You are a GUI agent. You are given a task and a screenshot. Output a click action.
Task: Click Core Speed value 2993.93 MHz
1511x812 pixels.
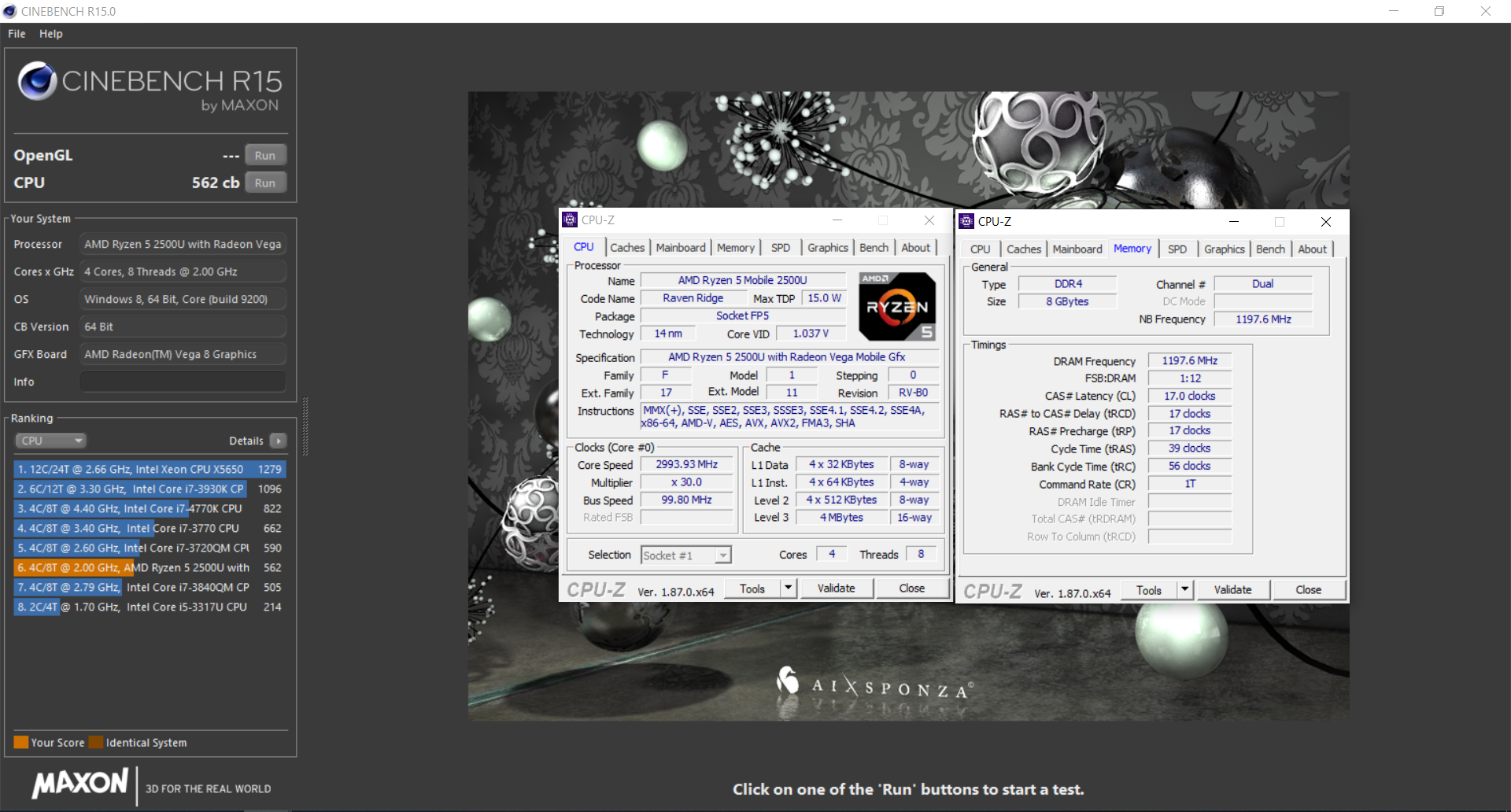point(687,465)
